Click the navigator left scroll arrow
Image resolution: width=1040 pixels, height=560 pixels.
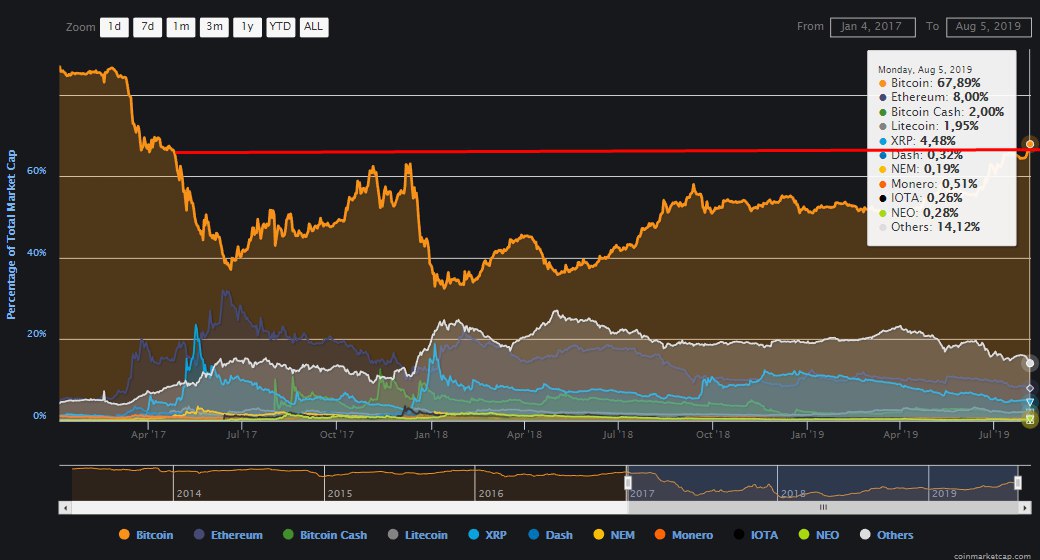tap(65, 508)
